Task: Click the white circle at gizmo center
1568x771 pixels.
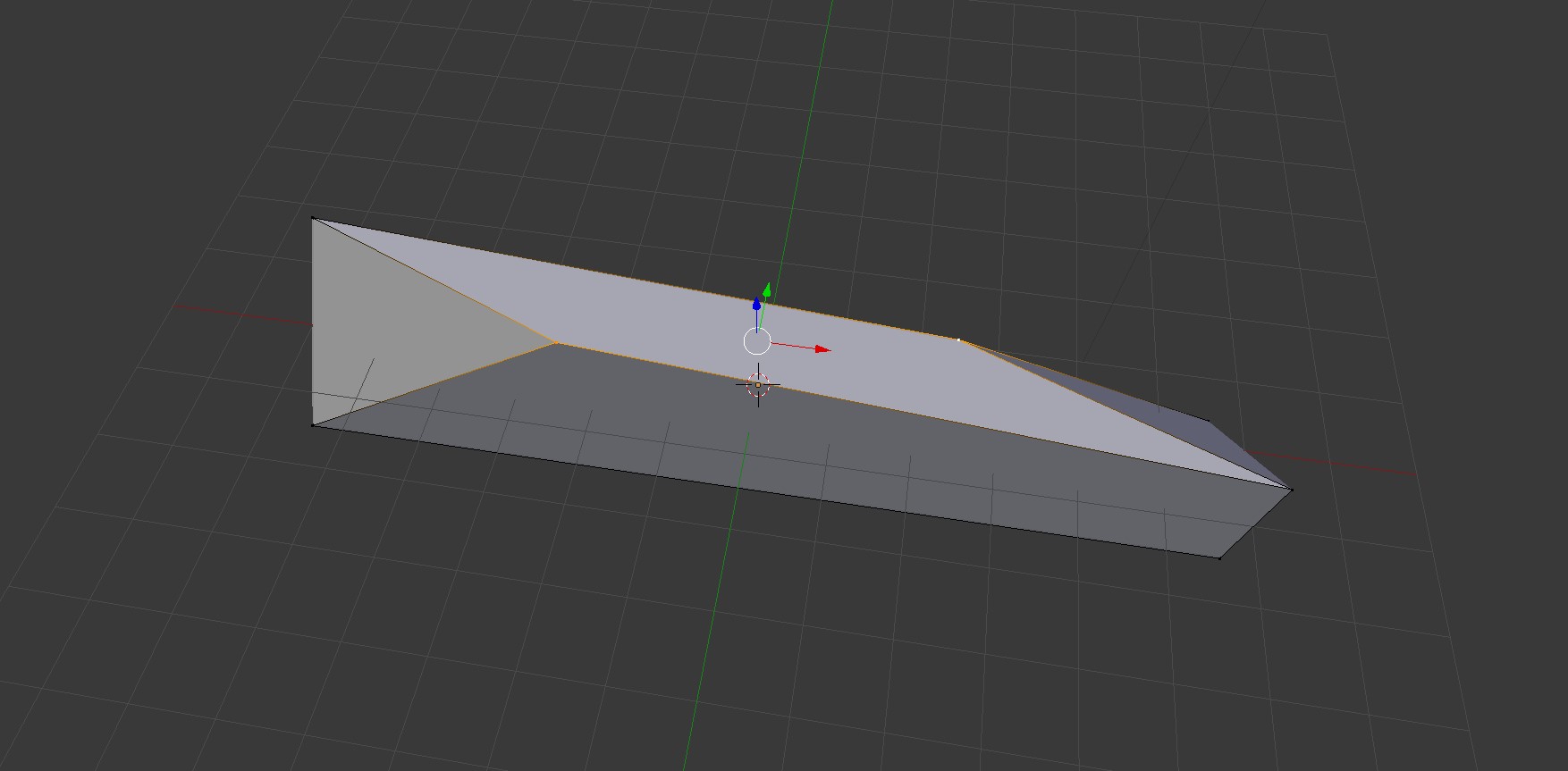Action: click(757, 341)
